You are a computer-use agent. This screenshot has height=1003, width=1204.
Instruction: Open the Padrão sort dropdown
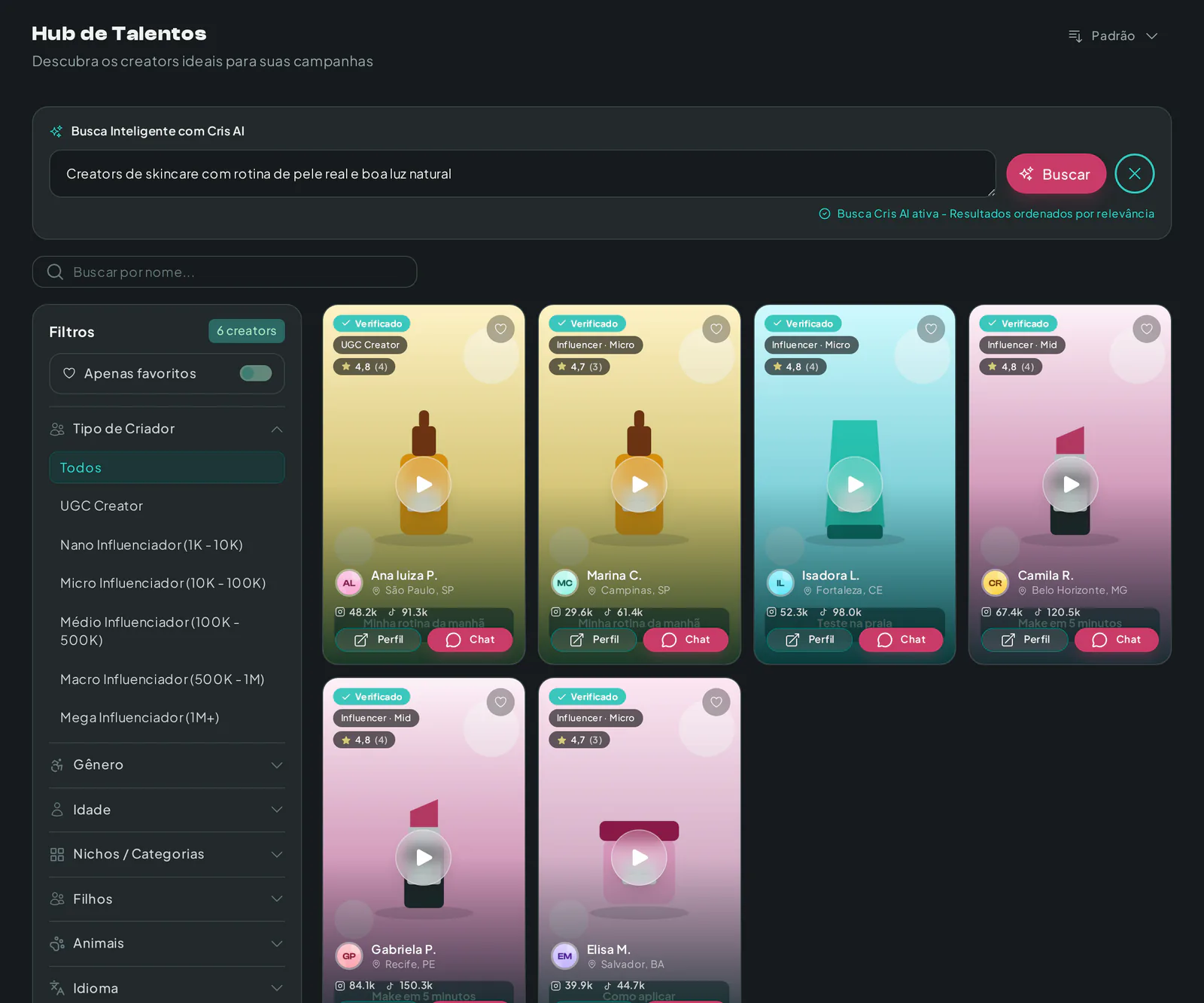pyautogui.click(x=1113, y=36)
